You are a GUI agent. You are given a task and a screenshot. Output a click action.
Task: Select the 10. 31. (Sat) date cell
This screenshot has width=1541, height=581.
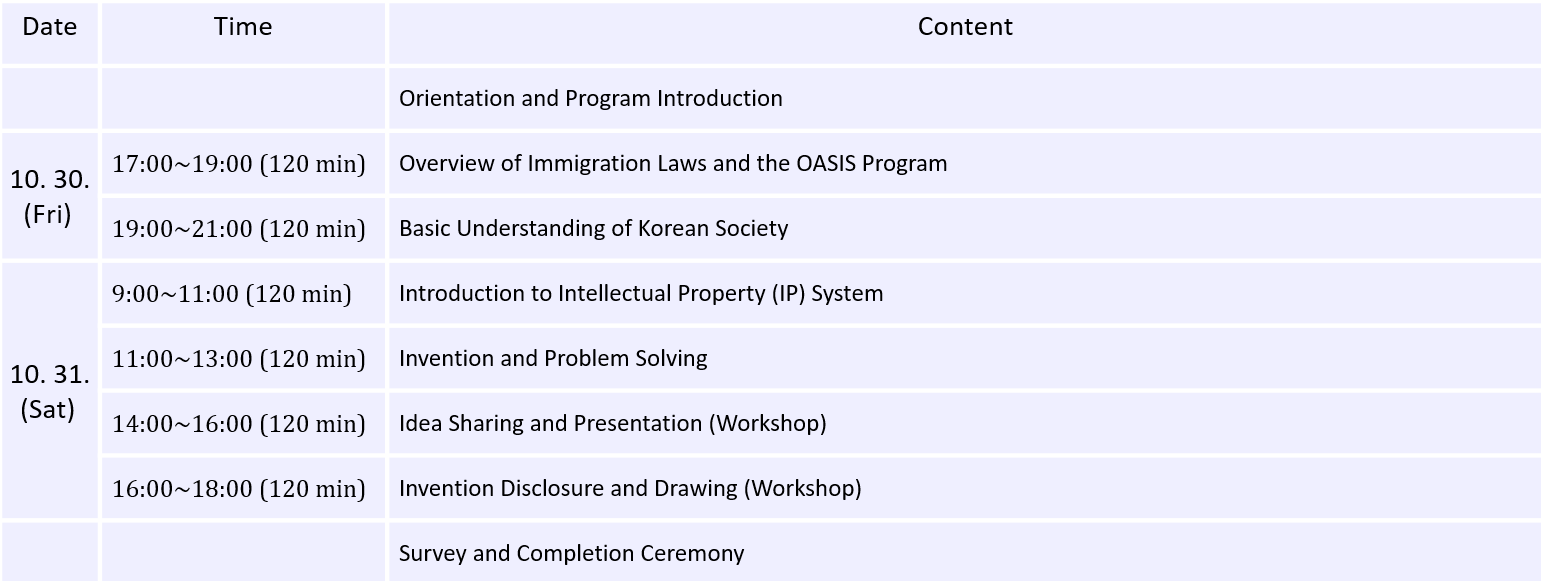coord(50,391)
